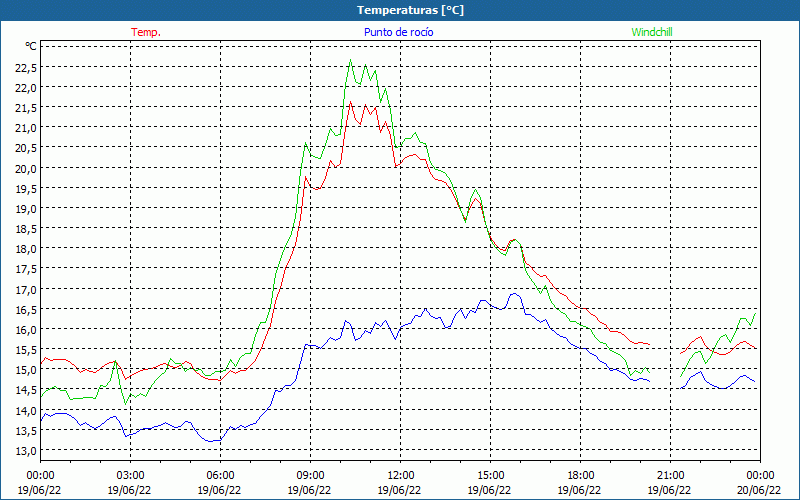This screenshot has width=800, height=500.
Task: Select the 22,5 y-axis value label
Action: tap(26, 67)
